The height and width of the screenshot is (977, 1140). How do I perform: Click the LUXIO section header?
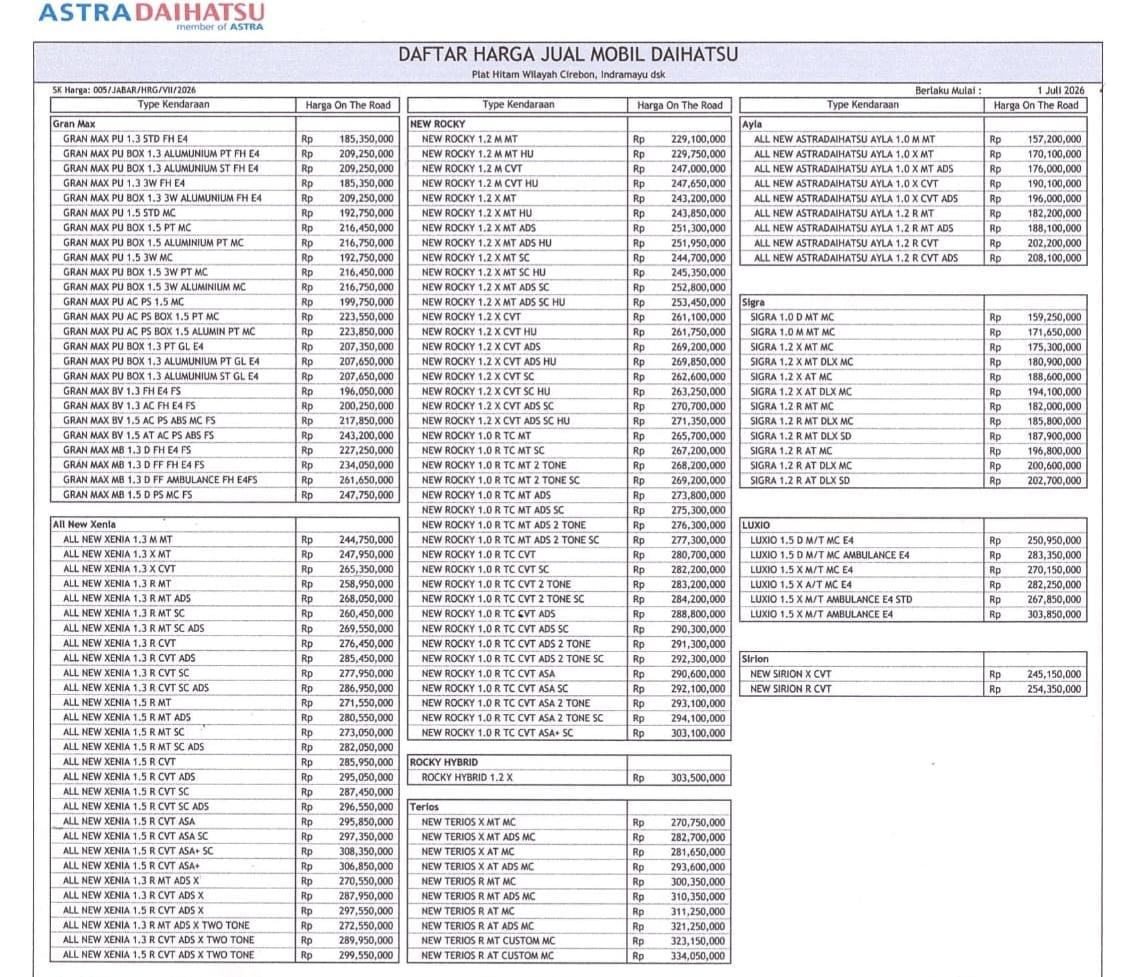pos(755,525)
